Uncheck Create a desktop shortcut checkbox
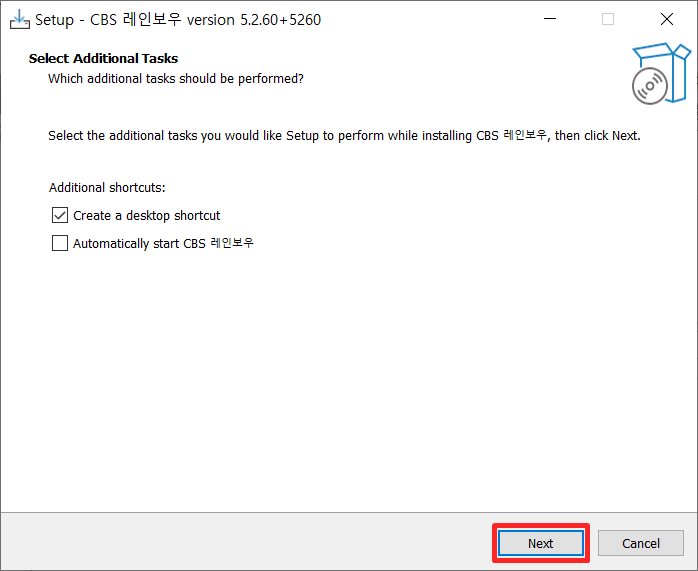698x571 pixels. tap(60, 215)
